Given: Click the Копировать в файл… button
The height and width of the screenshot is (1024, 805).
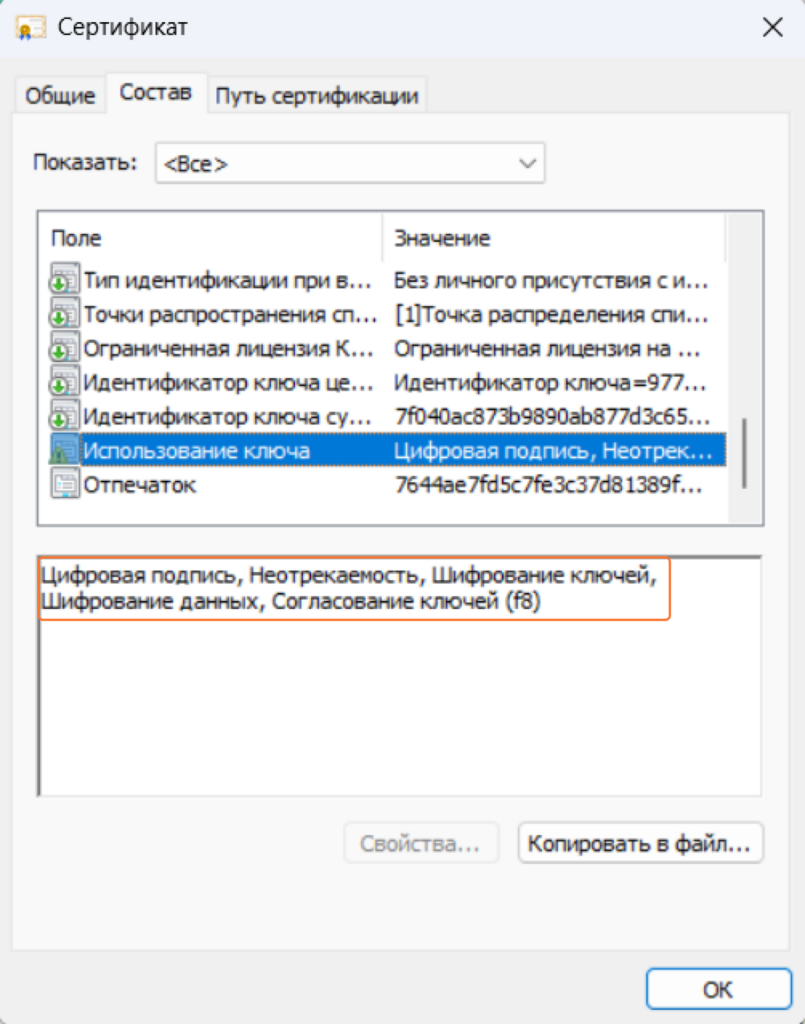Looking at the screenshot, I should [x=640, y=843].
